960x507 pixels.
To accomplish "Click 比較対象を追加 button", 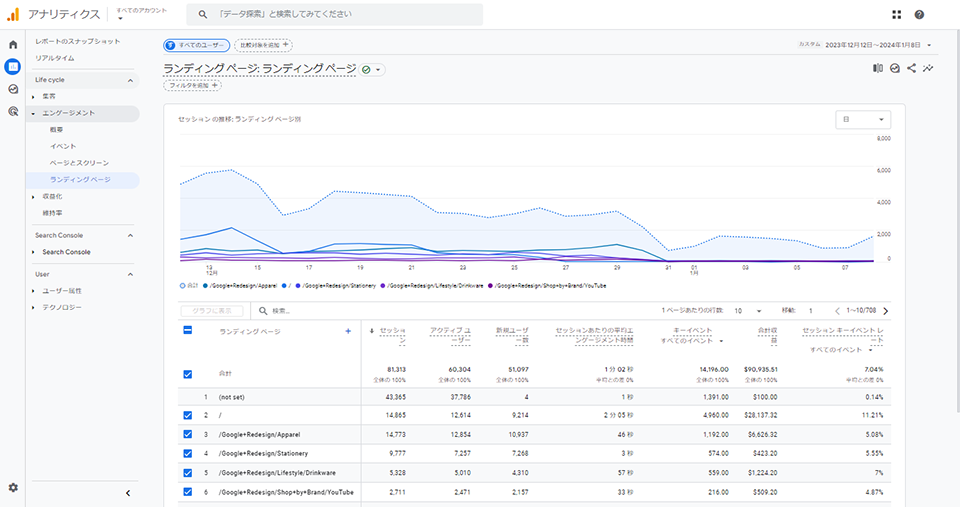I will coord(263,45).
